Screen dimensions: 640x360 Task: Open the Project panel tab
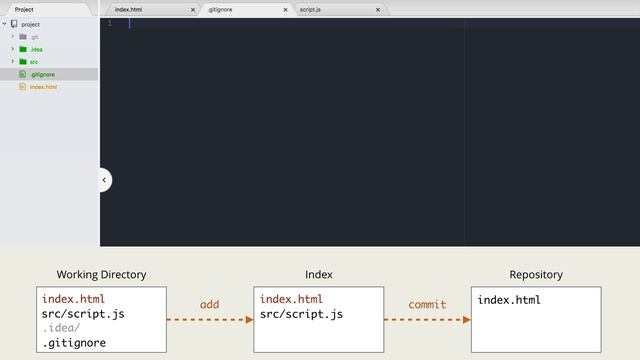[x=24, y=9]
